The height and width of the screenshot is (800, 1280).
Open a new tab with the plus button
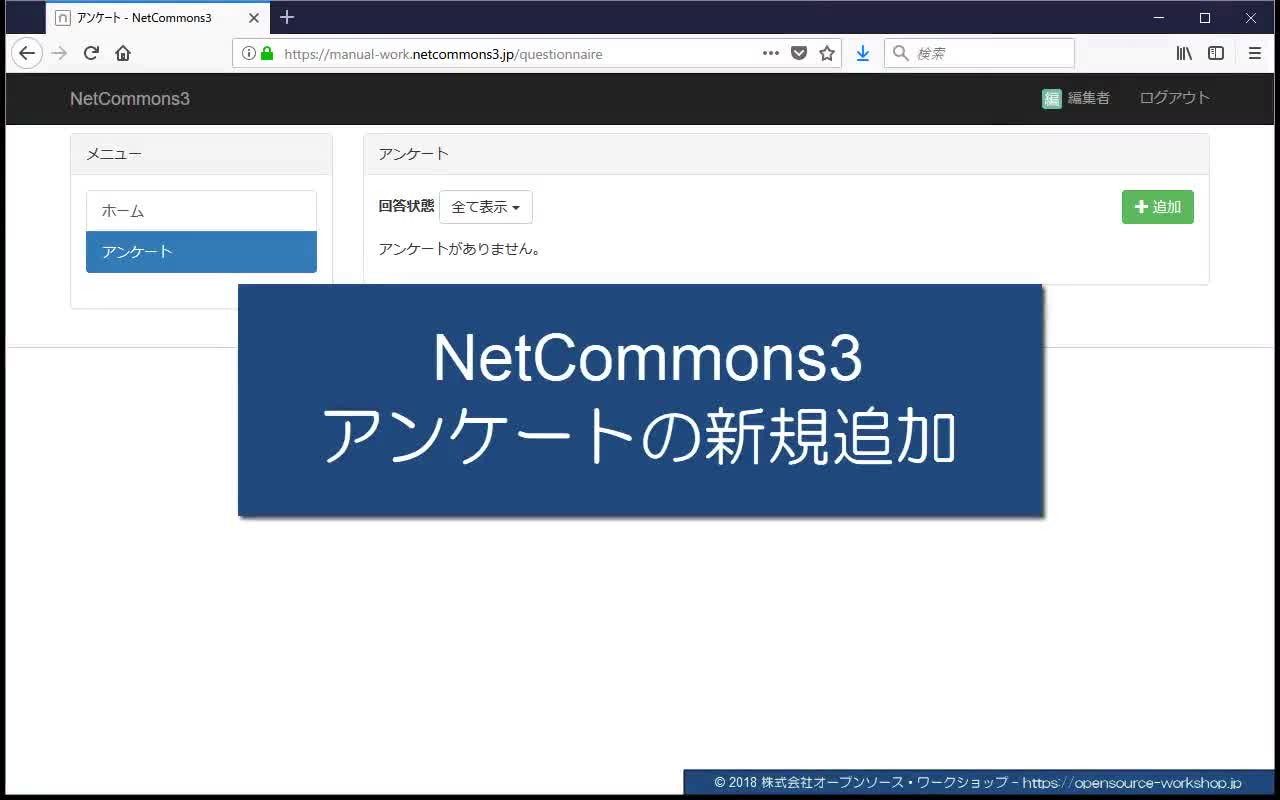point(287,17)
